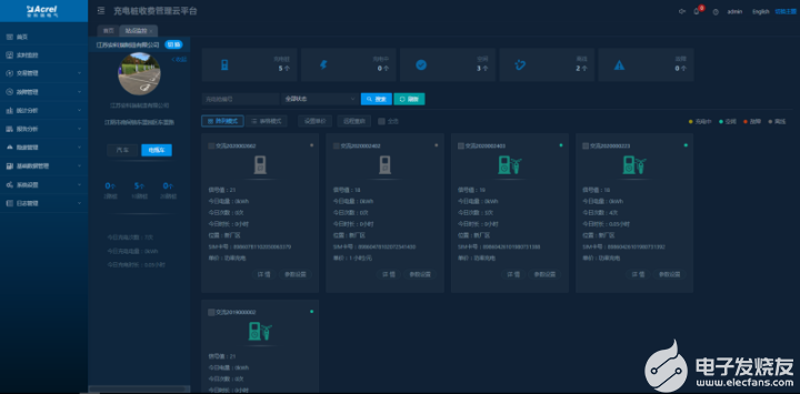
Task: Switch to the car (汽车) toggle
Action: (x=122, y=150)
